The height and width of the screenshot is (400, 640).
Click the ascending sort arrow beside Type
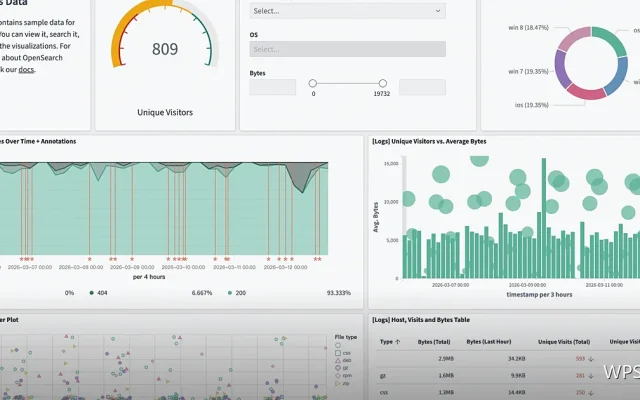point(398,342)
